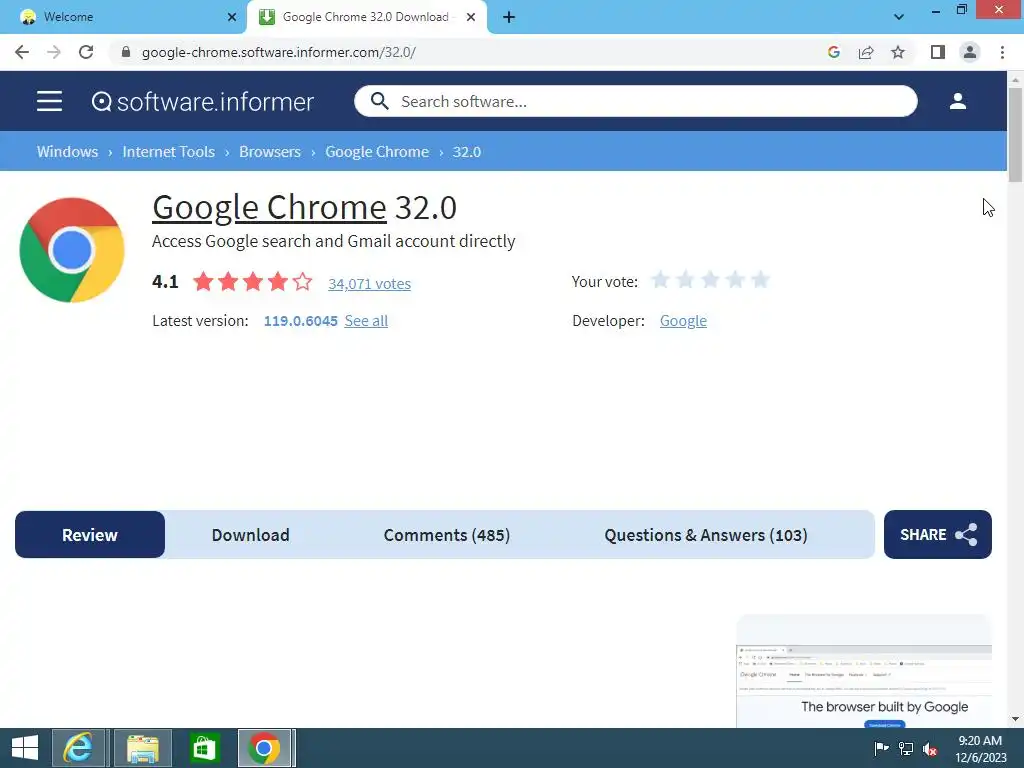Image resolution: width=1024 pixels, height=768 pixels.
Task: Click the browser forward arrow
Action: click(x=54, y=52)
